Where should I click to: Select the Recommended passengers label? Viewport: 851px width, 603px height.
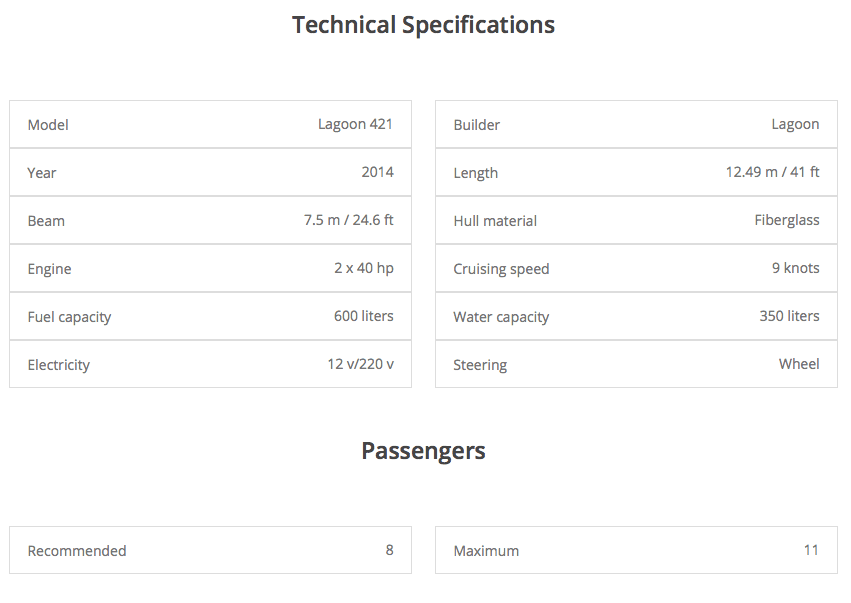click(77, 551)
